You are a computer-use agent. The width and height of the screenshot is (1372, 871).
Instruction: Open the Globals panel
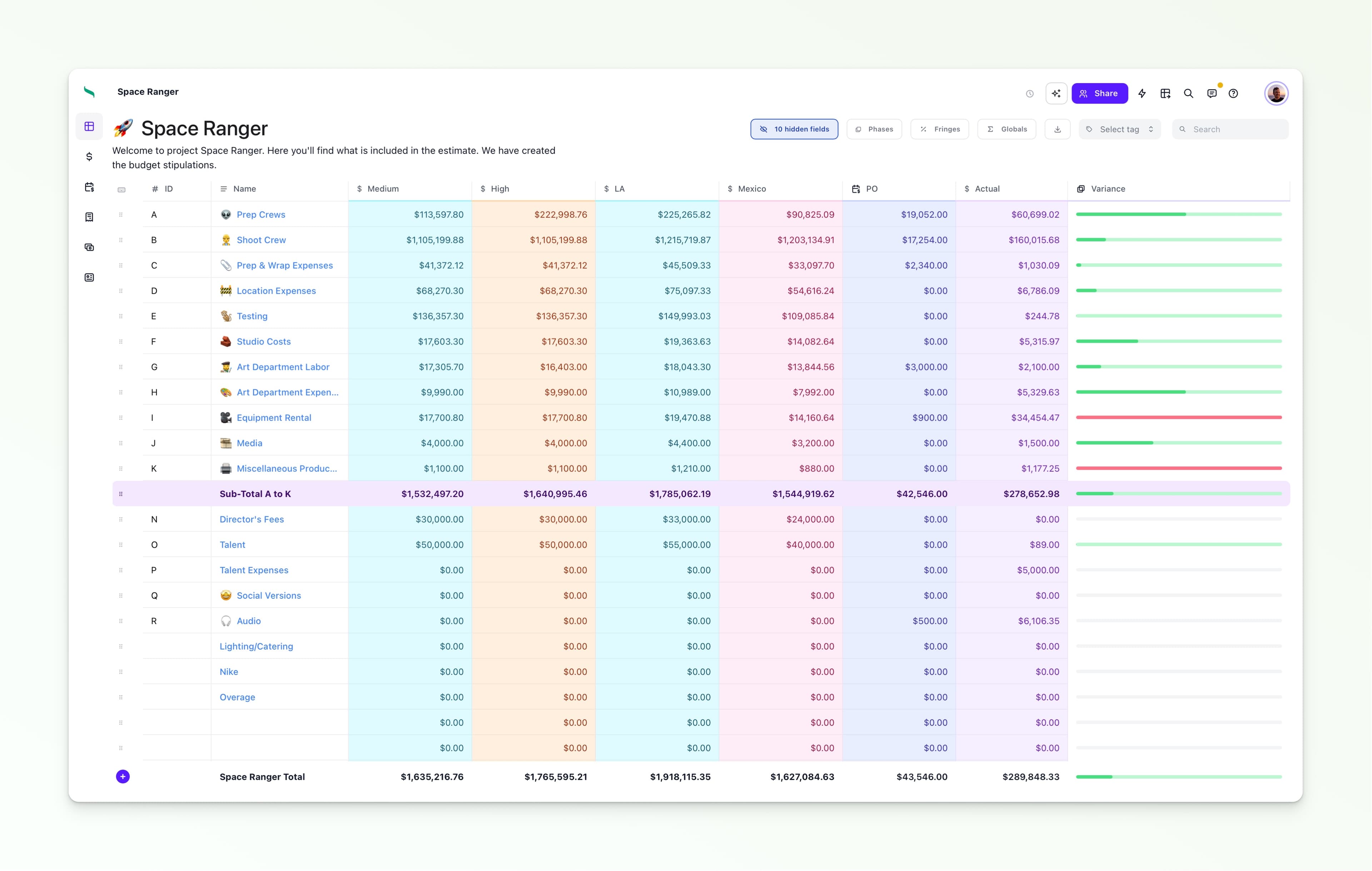click(x=1007, y=129)
